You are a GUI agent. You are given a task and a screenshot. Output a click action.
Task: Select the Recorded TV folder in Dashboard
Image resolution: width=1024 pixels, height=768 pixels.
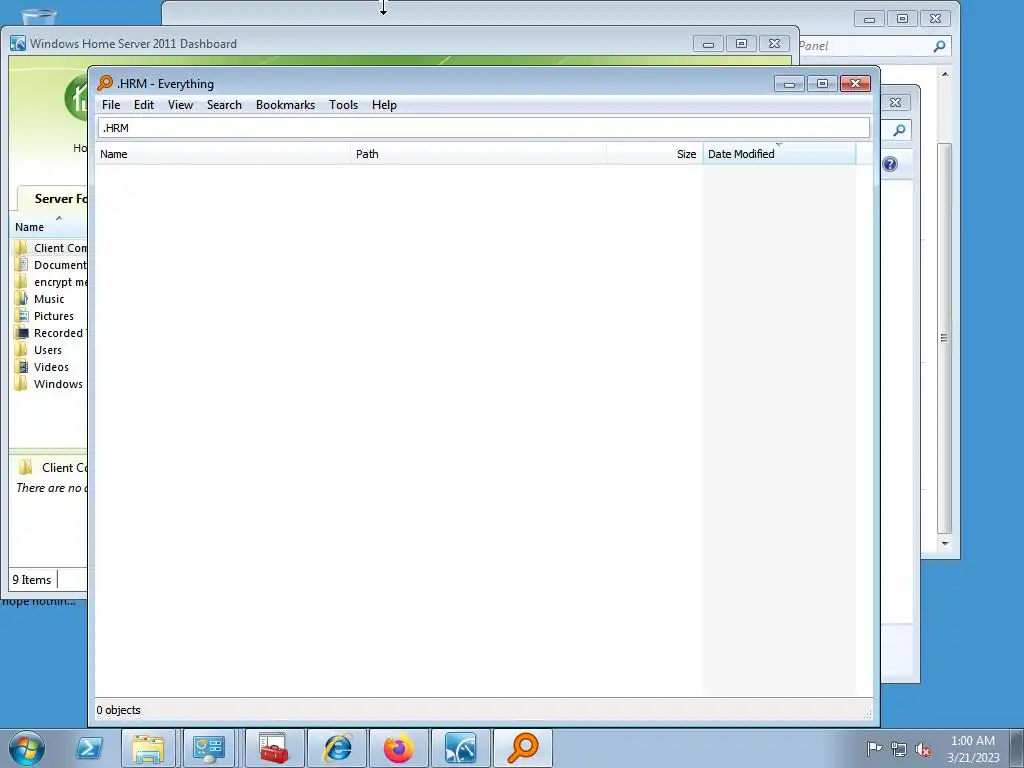point(49,333)
